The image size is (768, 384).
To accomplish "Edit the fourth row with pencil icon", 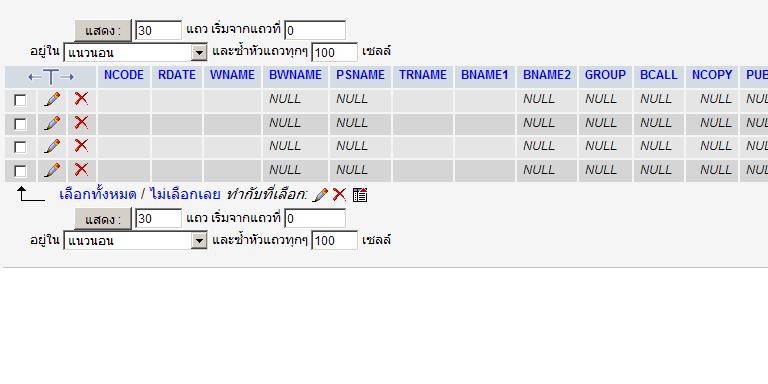I will pos(52,170).
